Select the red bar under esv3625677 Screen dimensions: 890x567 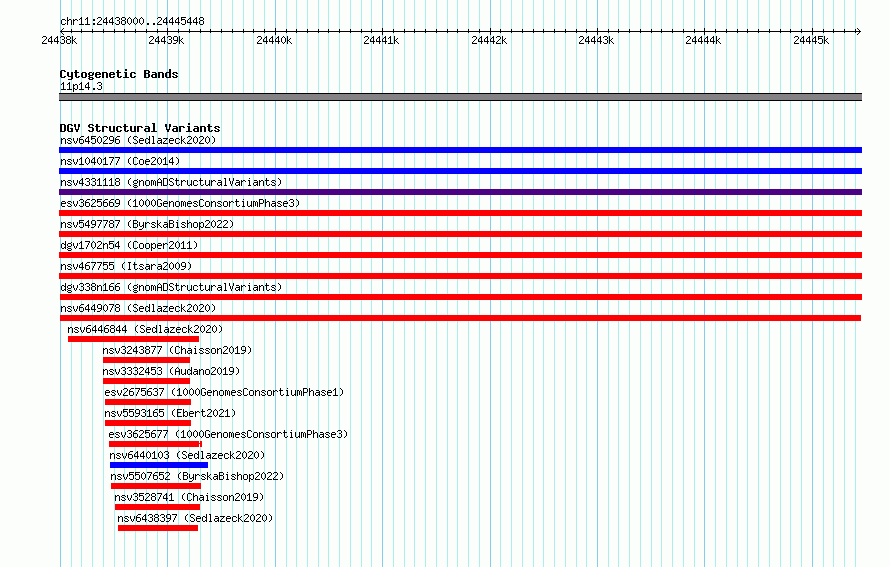(x=156, y=444)
